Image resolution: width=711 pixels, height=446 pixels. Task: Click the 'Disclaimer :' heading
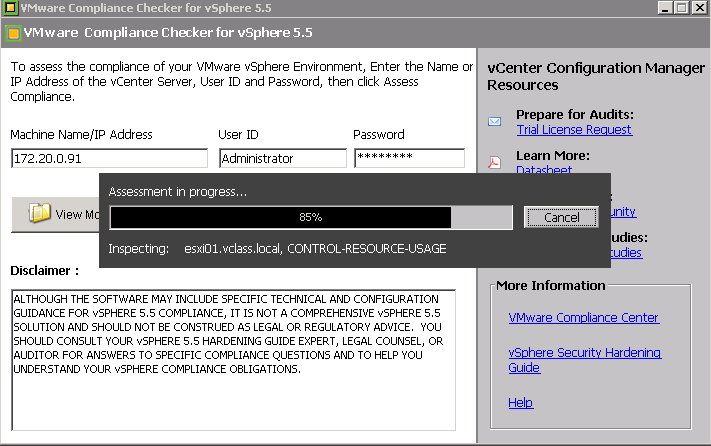(44, 271)
